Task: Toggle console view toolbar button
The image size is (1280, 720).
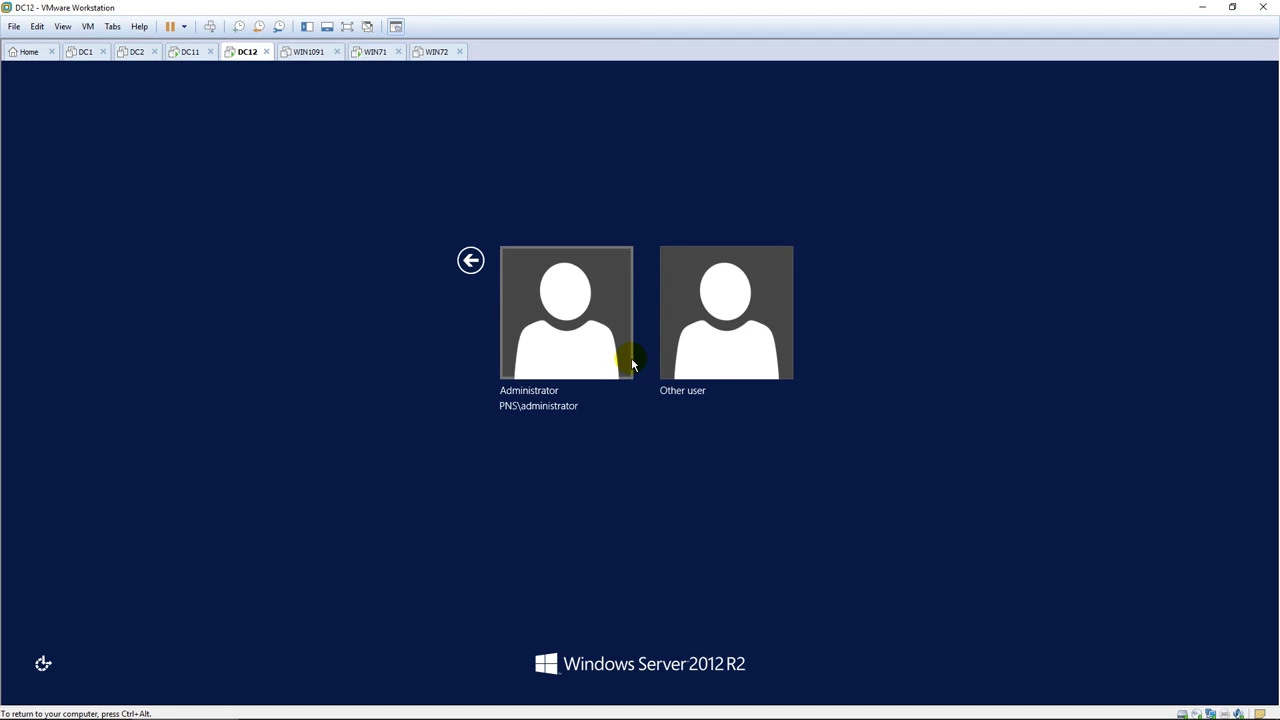Action: tap(396, 26)
